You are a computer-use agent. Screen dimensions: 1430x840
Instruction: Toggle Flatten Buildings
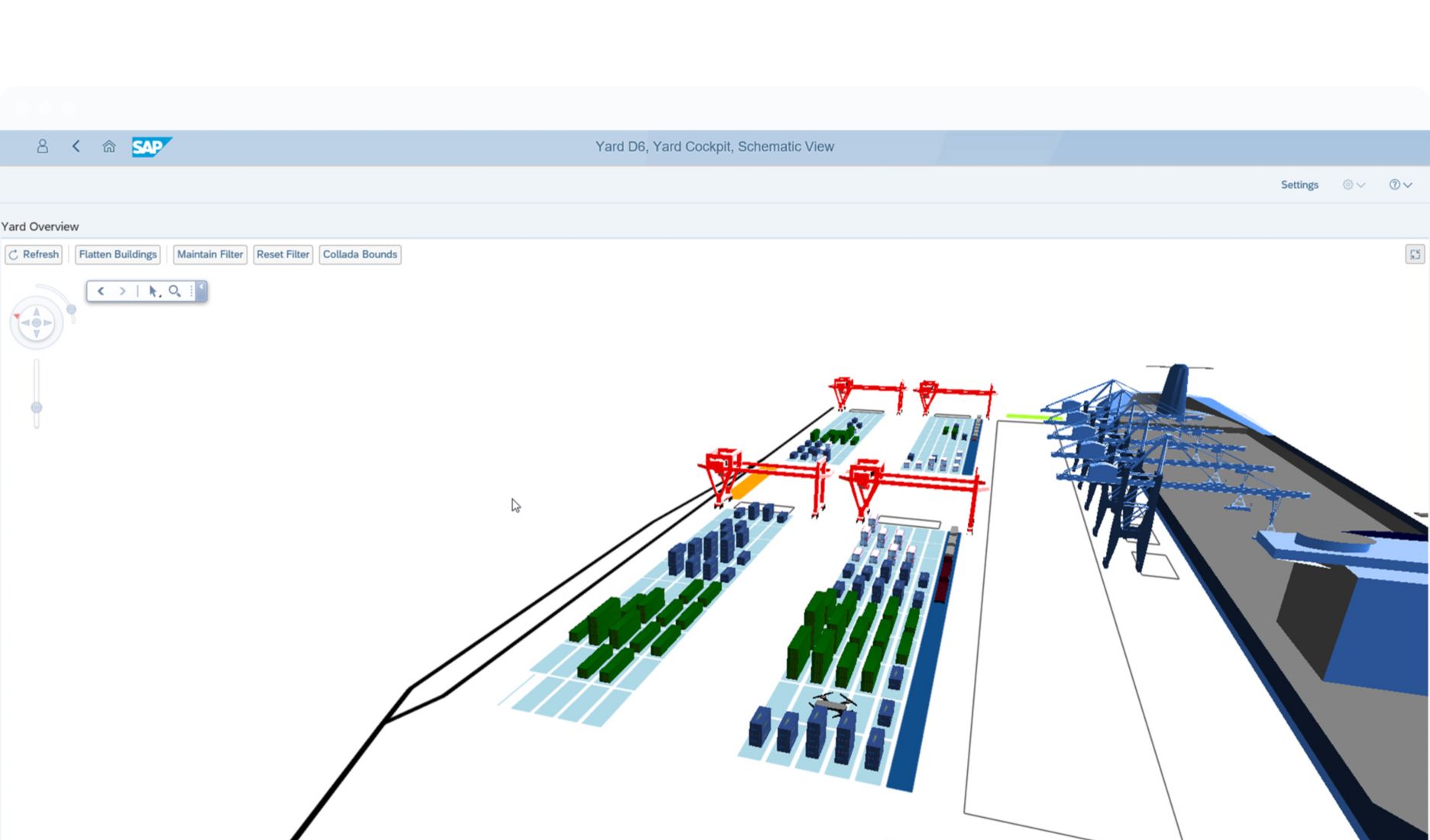point(118,254)
